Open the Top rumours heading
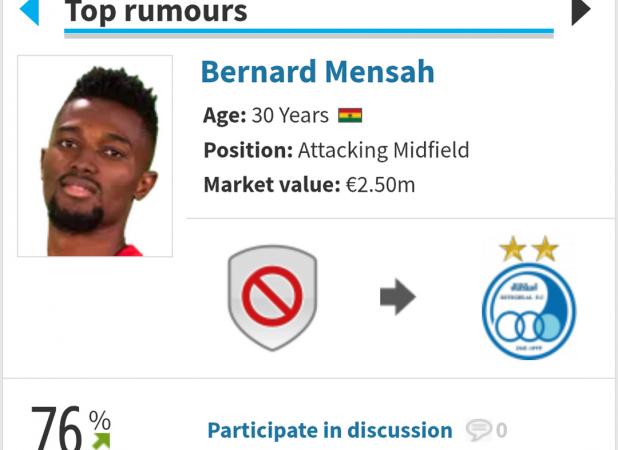Image resolution: width=618 pixels, height=450 pixels. (x=156, y=12)
